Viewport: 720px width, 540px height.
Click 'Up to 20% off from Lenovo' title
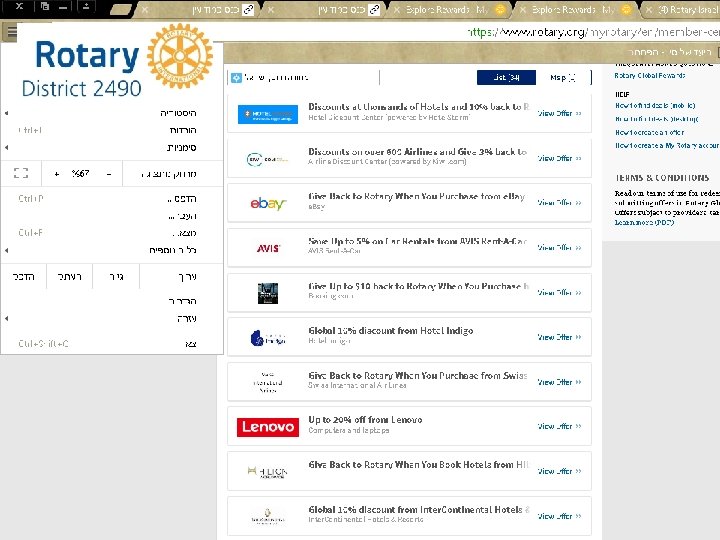tap(366, 420)
